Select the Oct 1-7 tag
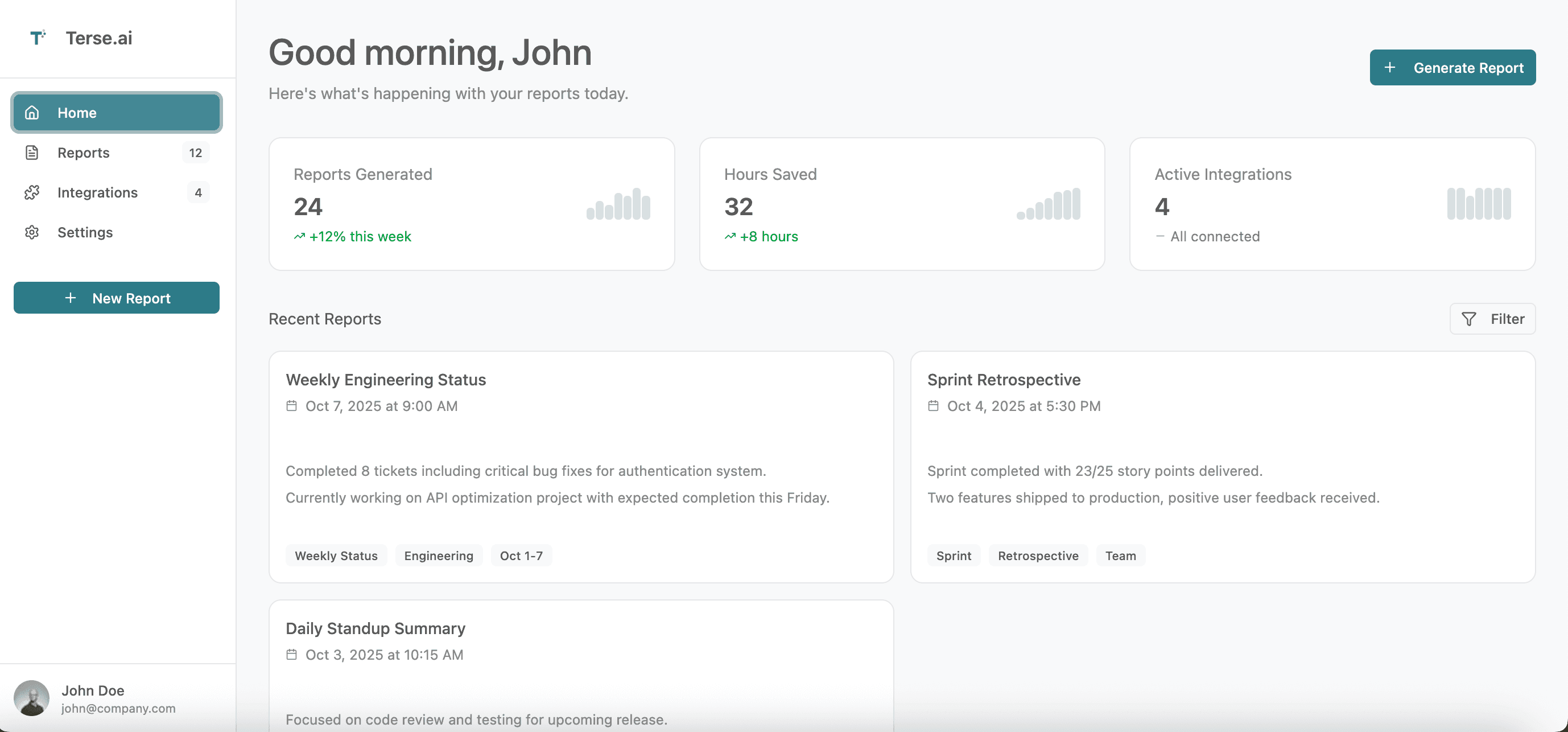The height and width of the screenshot is (732, 1568). 521,556
